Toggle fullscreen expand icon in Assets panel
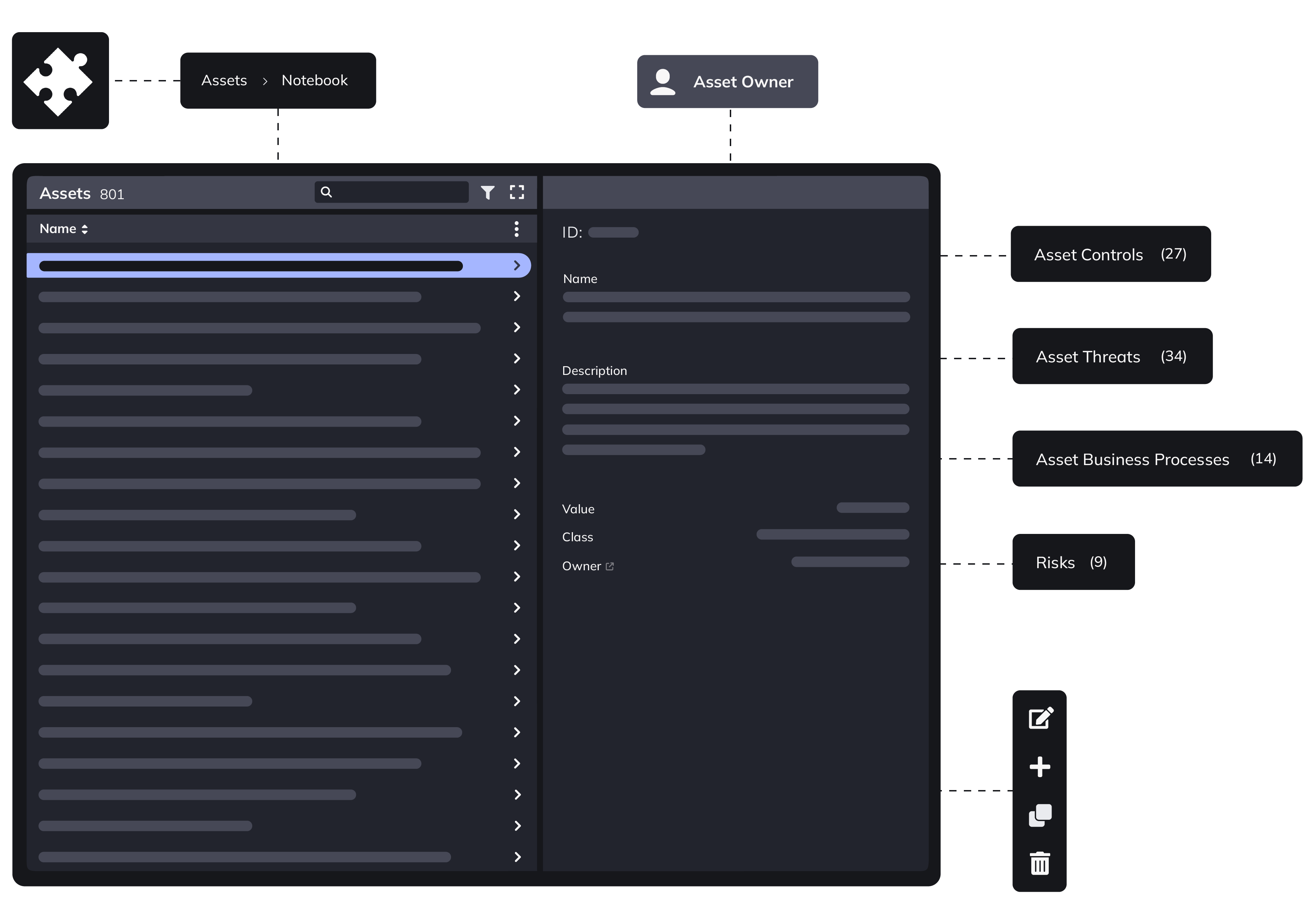1316x912 pixels. tap(516, 193)
